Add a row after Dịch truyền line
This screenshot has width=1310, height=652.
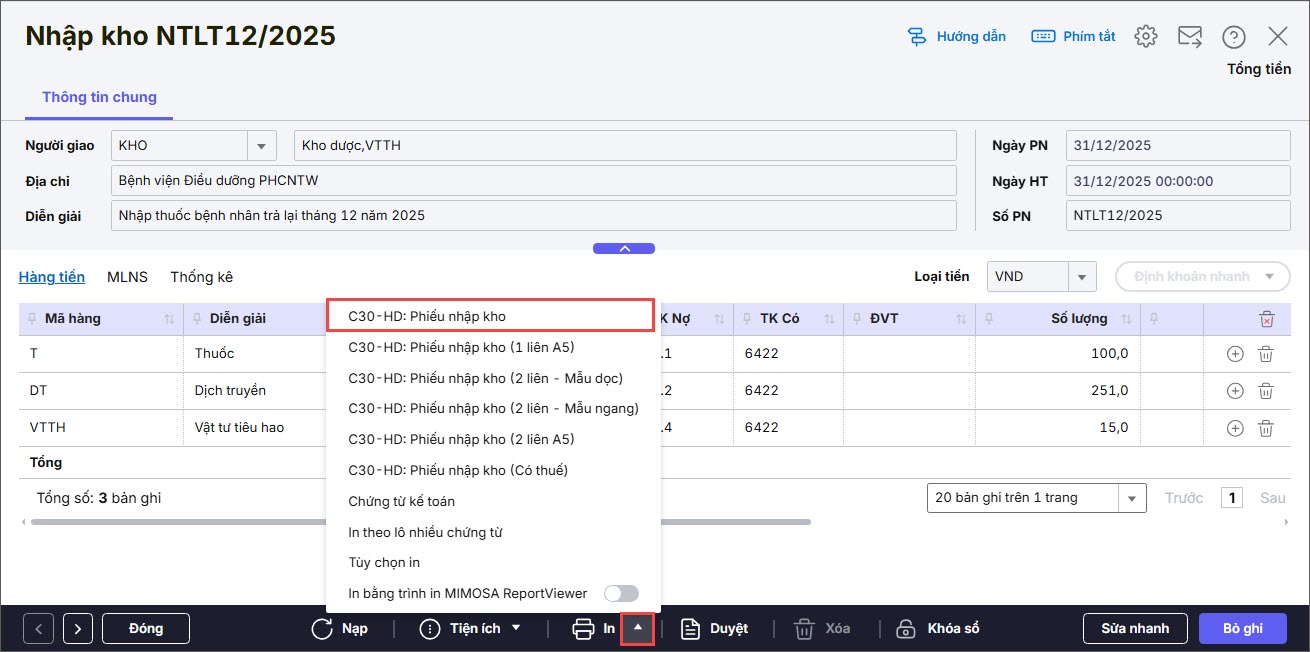click(x=1235, y=391)
